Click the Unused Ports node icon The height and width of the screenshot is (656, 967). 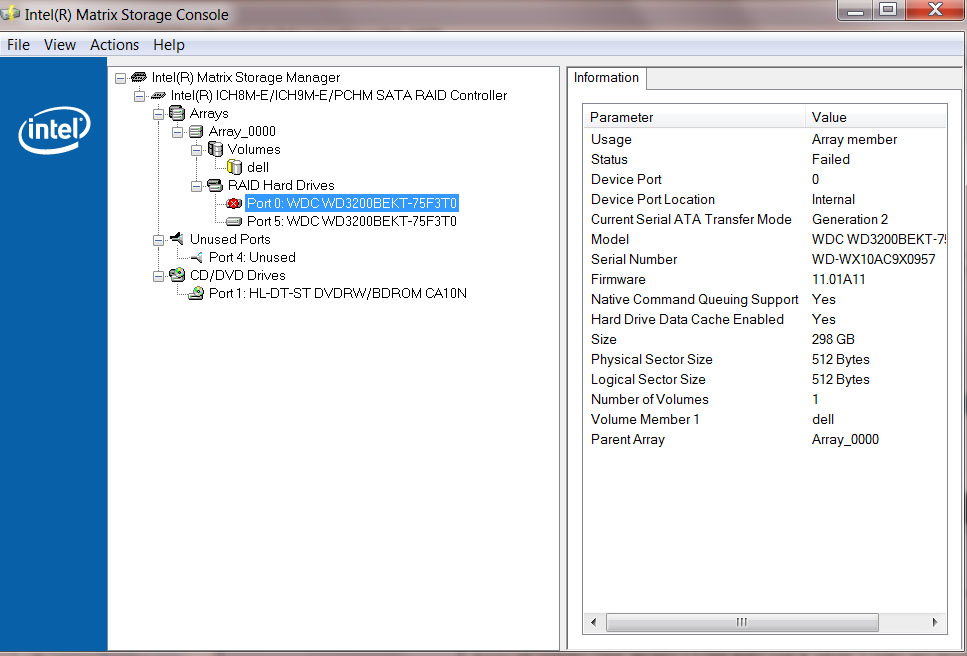point(177,239)
